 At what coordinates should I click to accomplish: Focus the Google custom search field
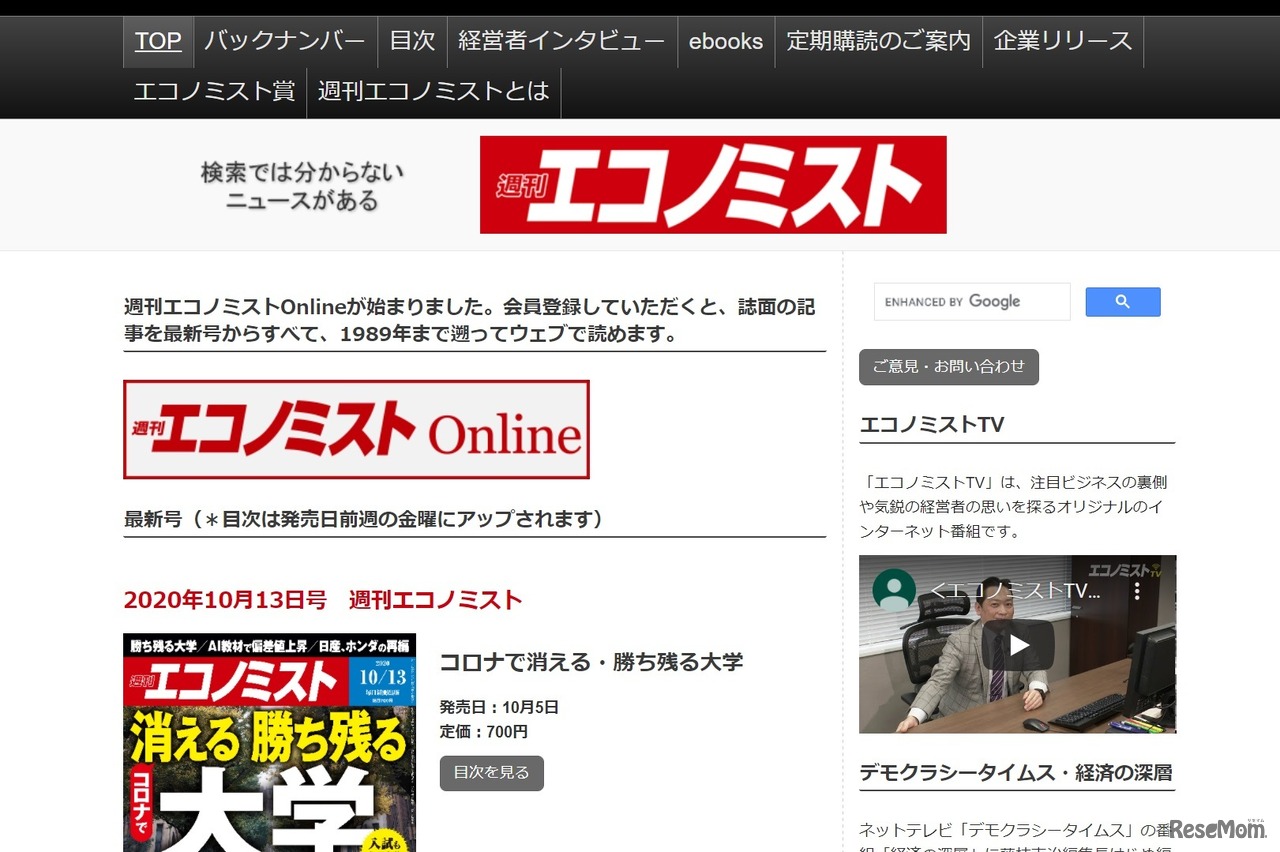[x=972, y=302]
